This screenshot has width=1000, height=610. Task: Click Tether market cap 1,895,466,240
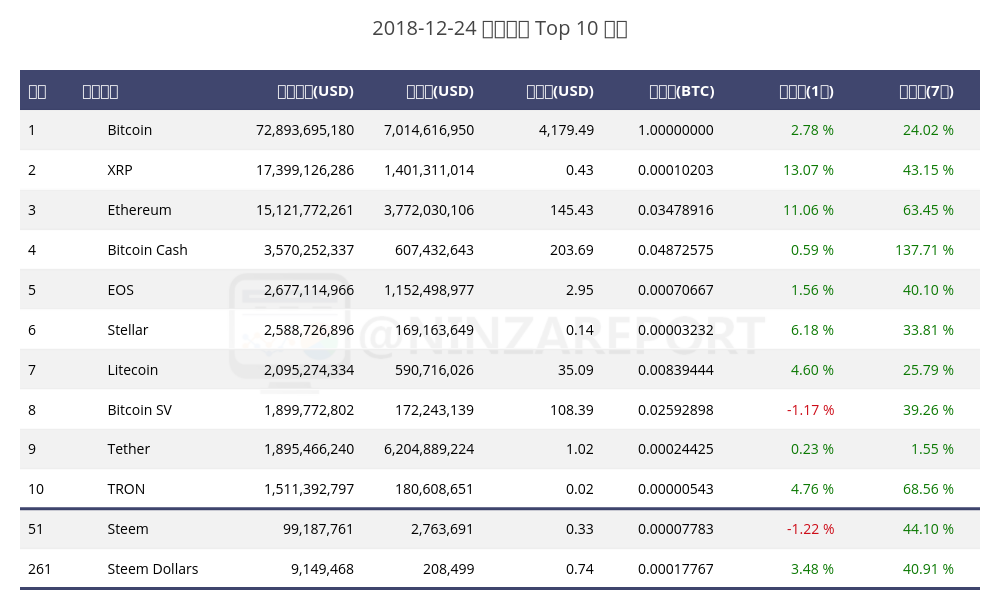tap(309, 449)
